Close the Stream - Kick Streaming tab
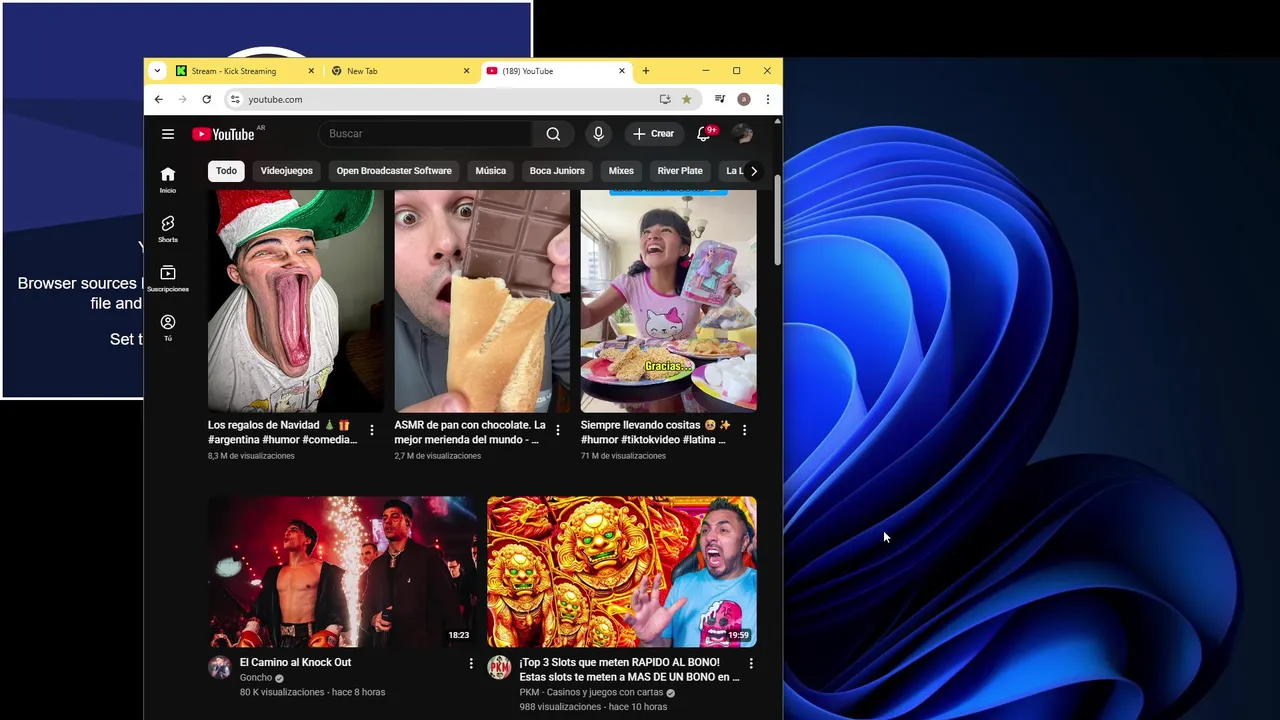 (311, 71)
